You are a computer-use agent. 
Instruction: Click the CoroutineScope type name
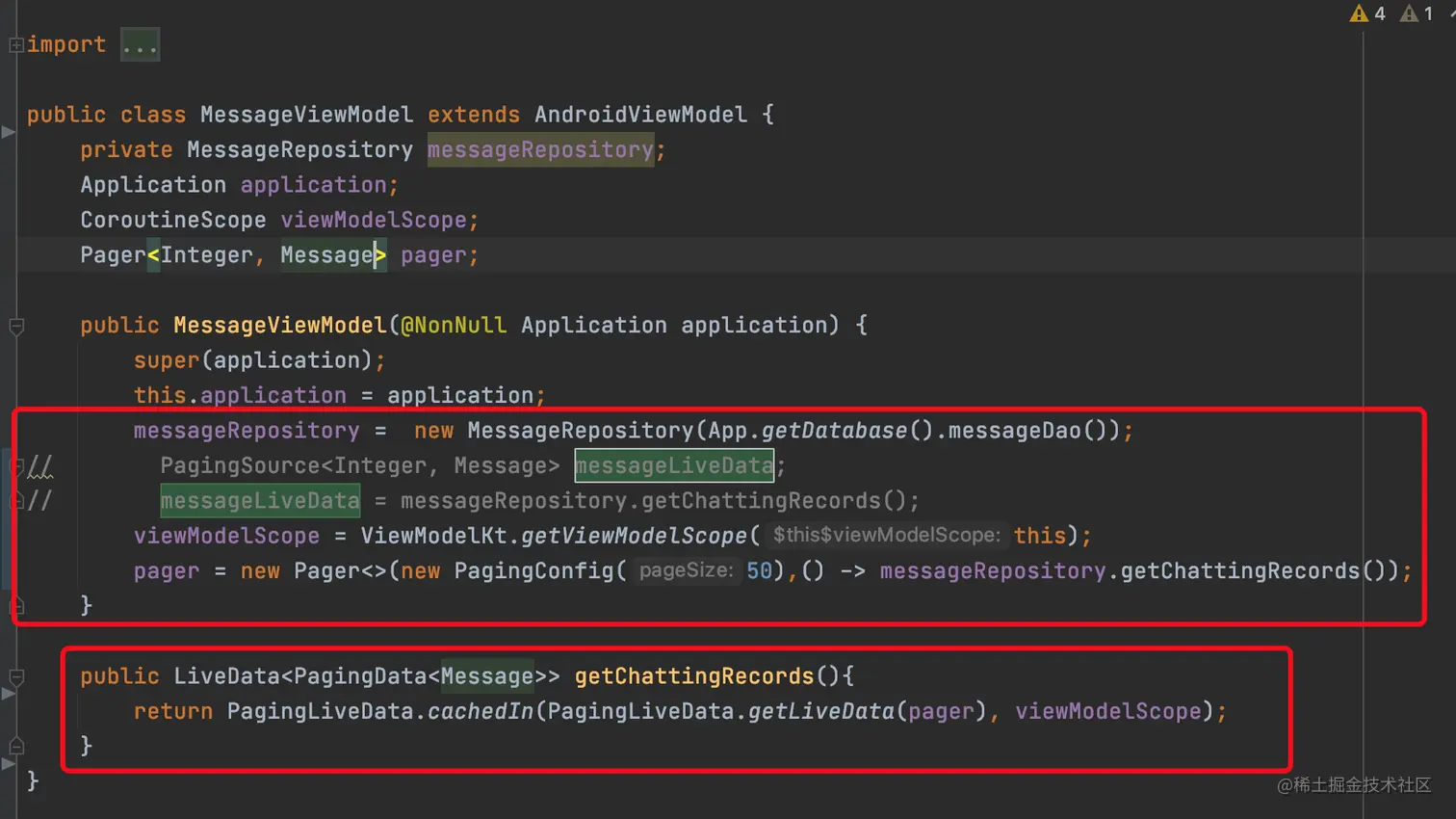point(173,220)
